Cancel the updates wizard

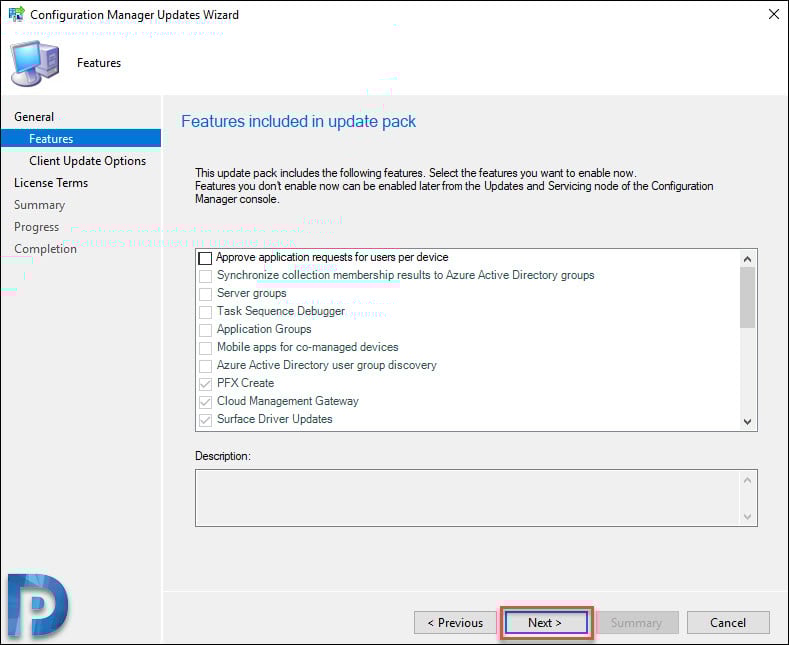tap(728, 623)
